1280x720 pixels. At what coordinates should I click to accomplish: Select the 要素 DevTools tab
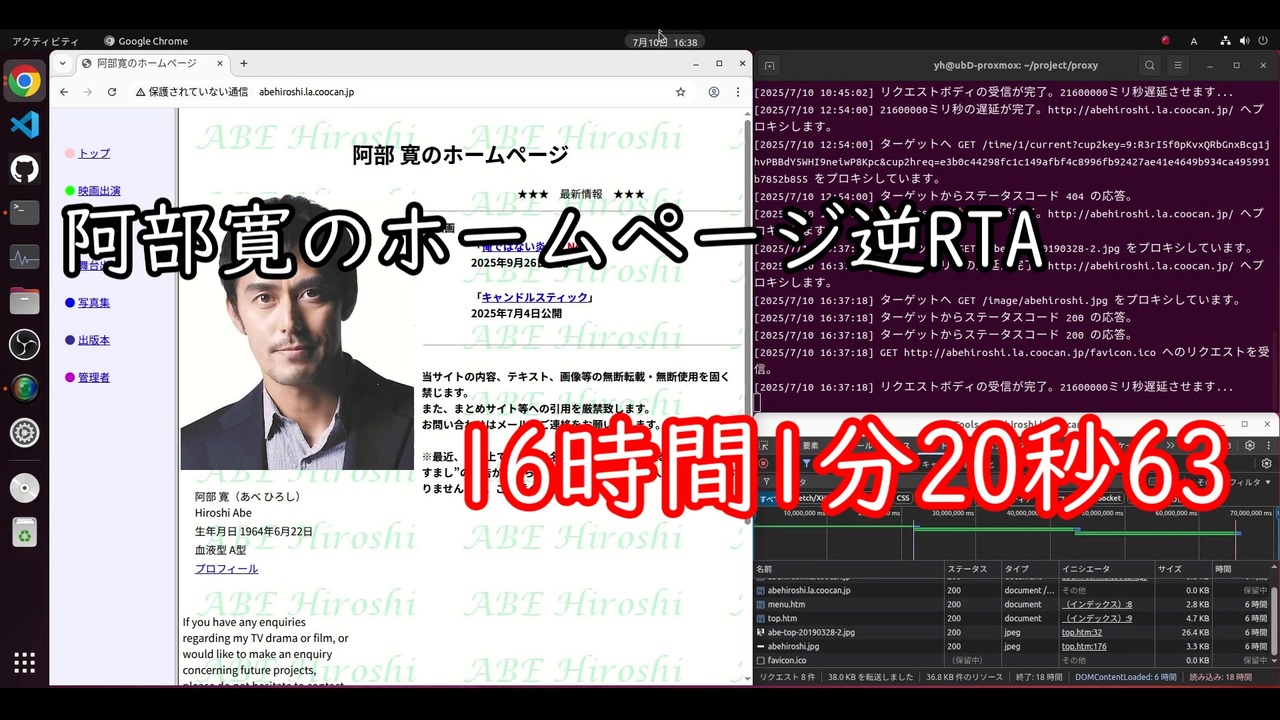(x=810, y=445)
